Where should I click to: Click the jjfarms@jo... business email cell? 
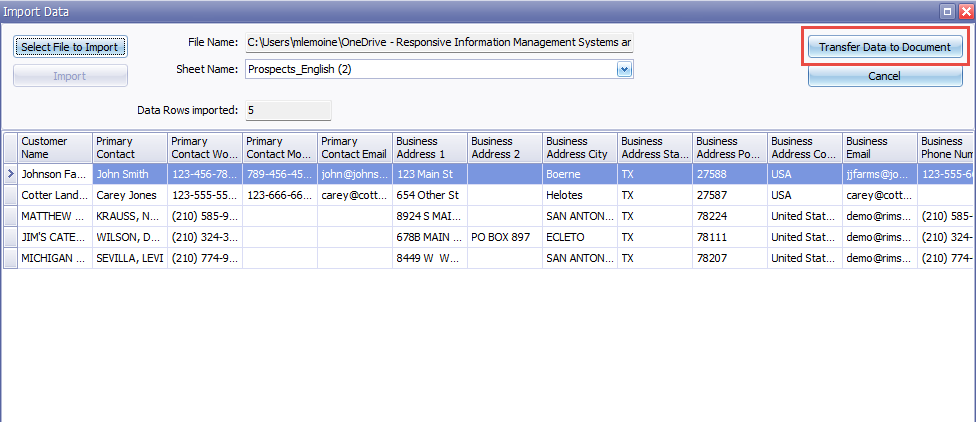click(x=880, y=174)
